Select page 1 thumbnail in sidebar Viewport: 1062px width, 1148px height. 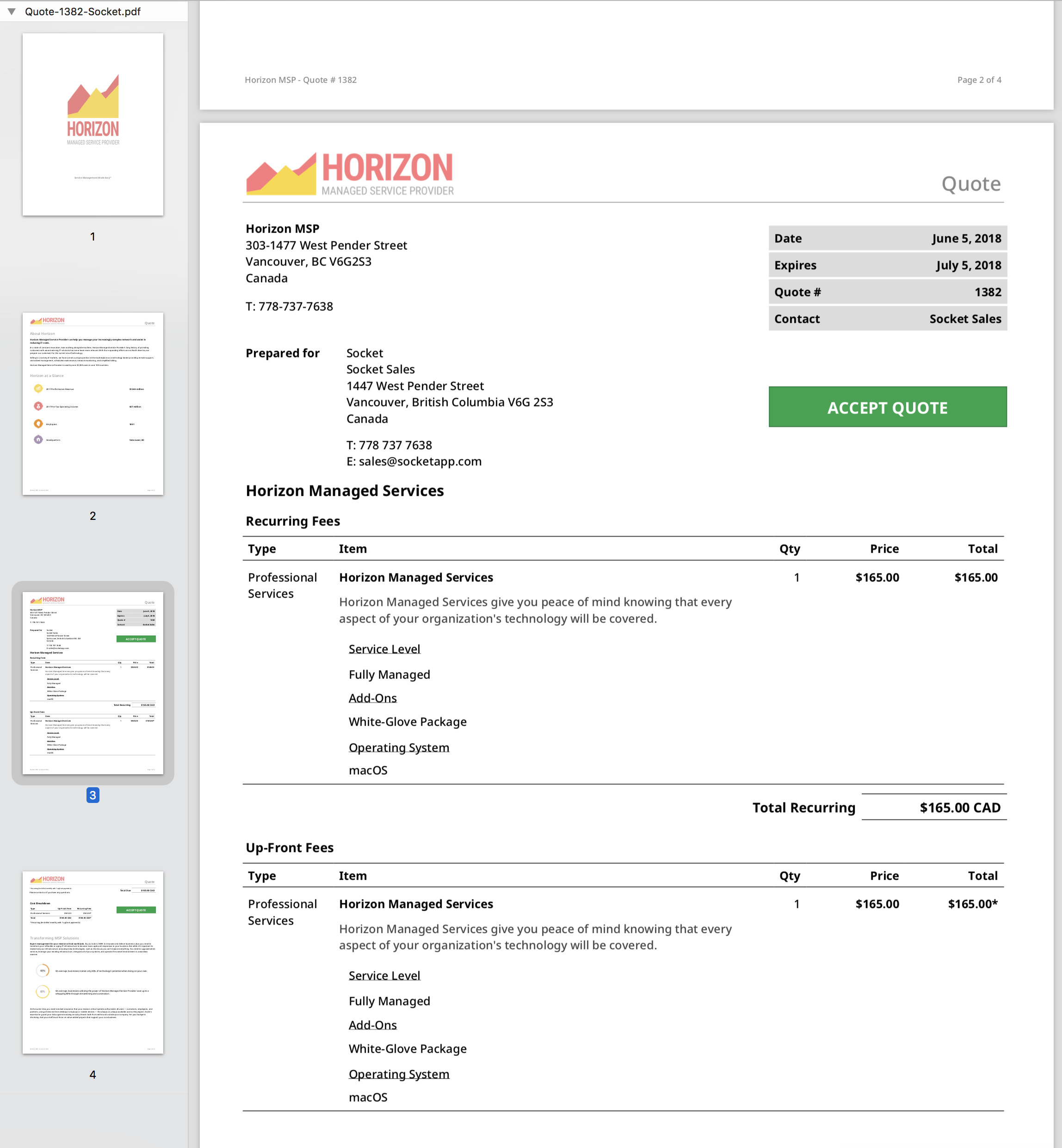coord(93,124)
